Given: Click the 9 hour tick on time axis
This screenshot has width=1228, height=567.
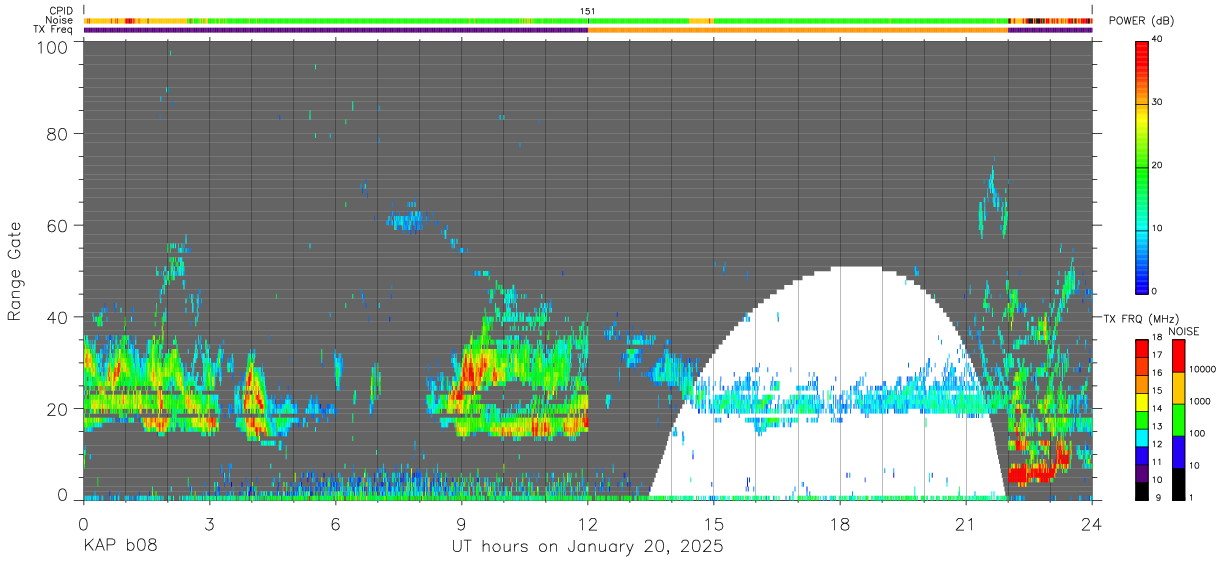Looking at the screenshot, I should click(461, 523).
